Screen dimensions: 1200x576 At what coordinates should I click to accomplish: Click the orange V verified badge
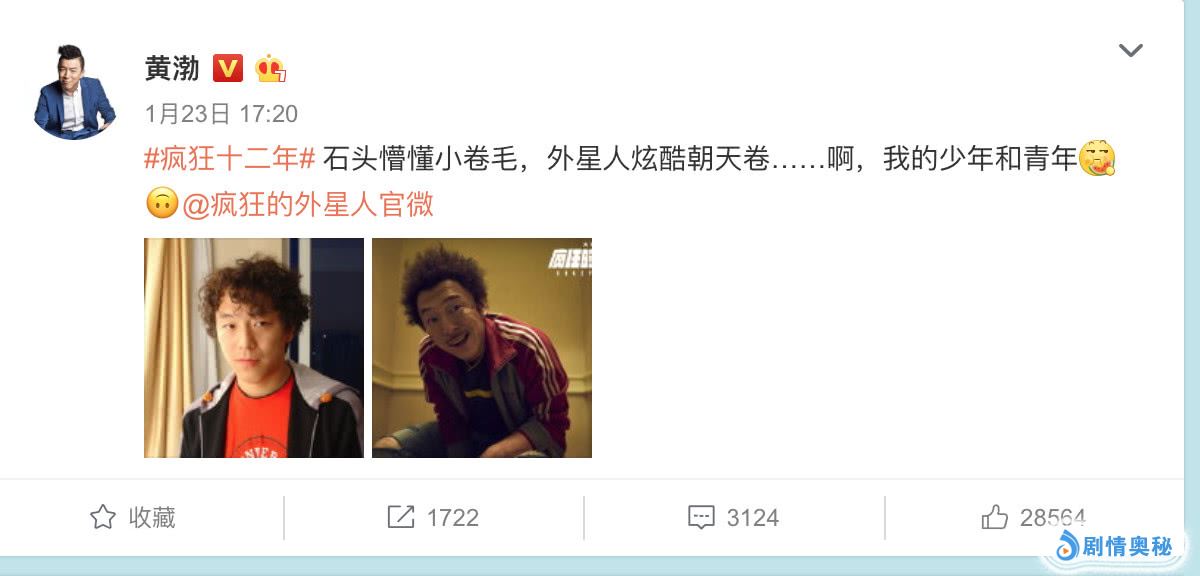pyautogui.click(x=229, y=68)
